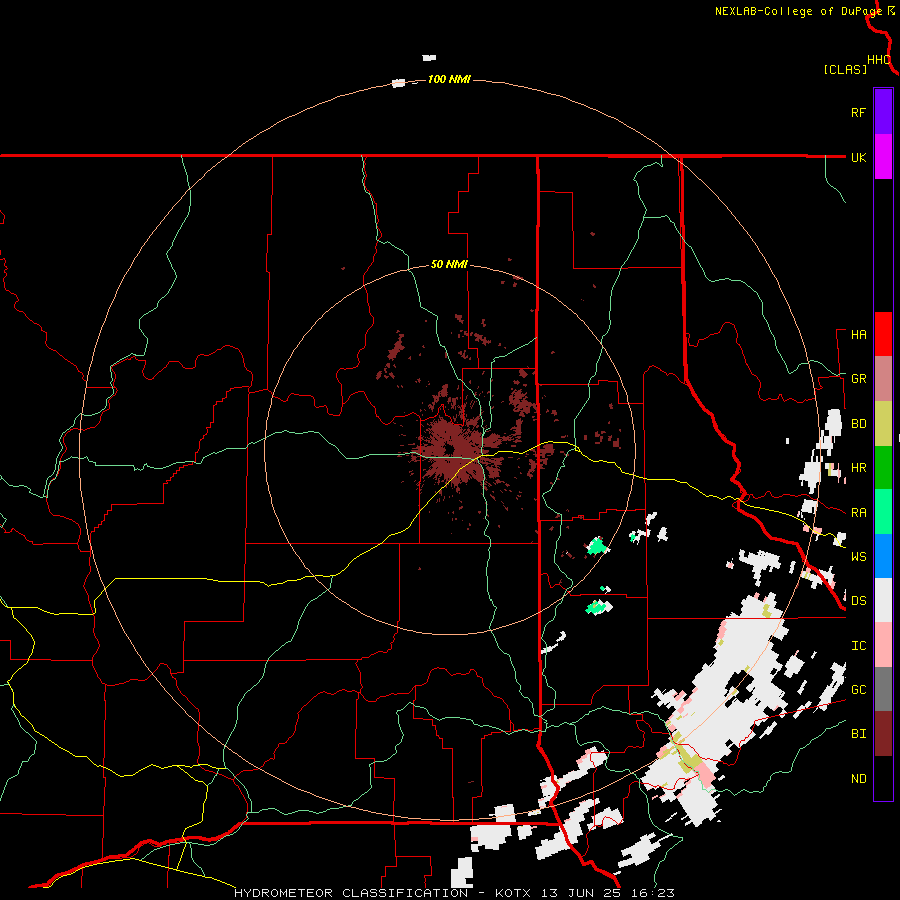Click the BI legend label

858,734
